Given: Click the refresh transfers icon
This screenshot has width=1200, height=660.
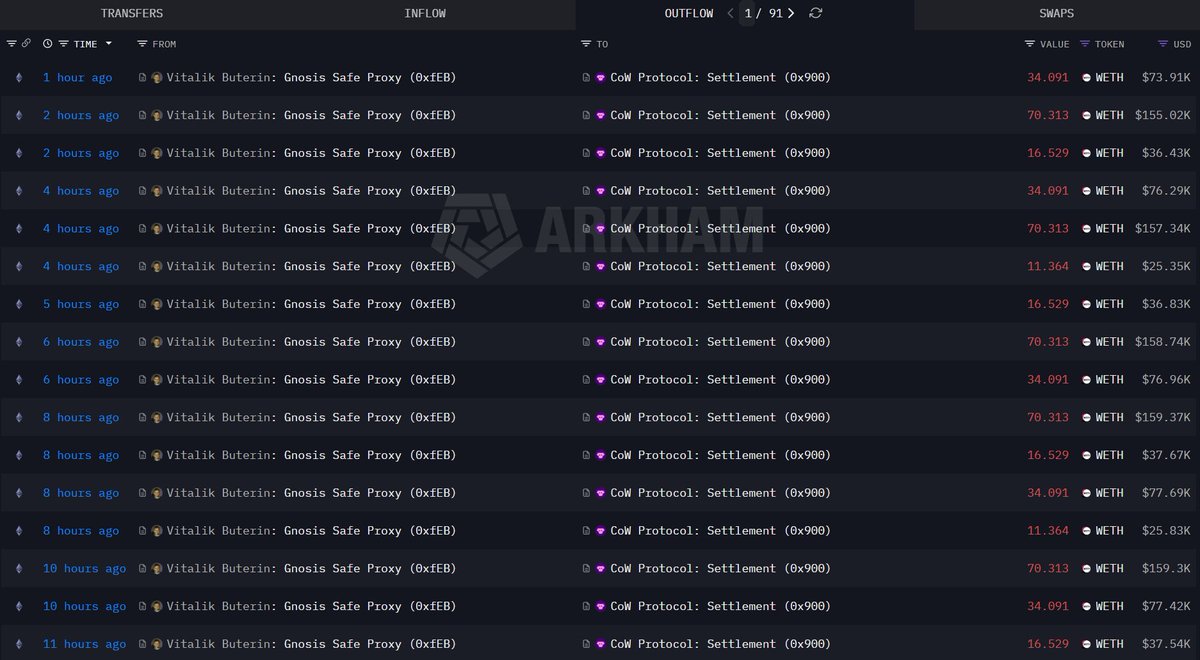Looking at the screenshot, I should point(816,13).
